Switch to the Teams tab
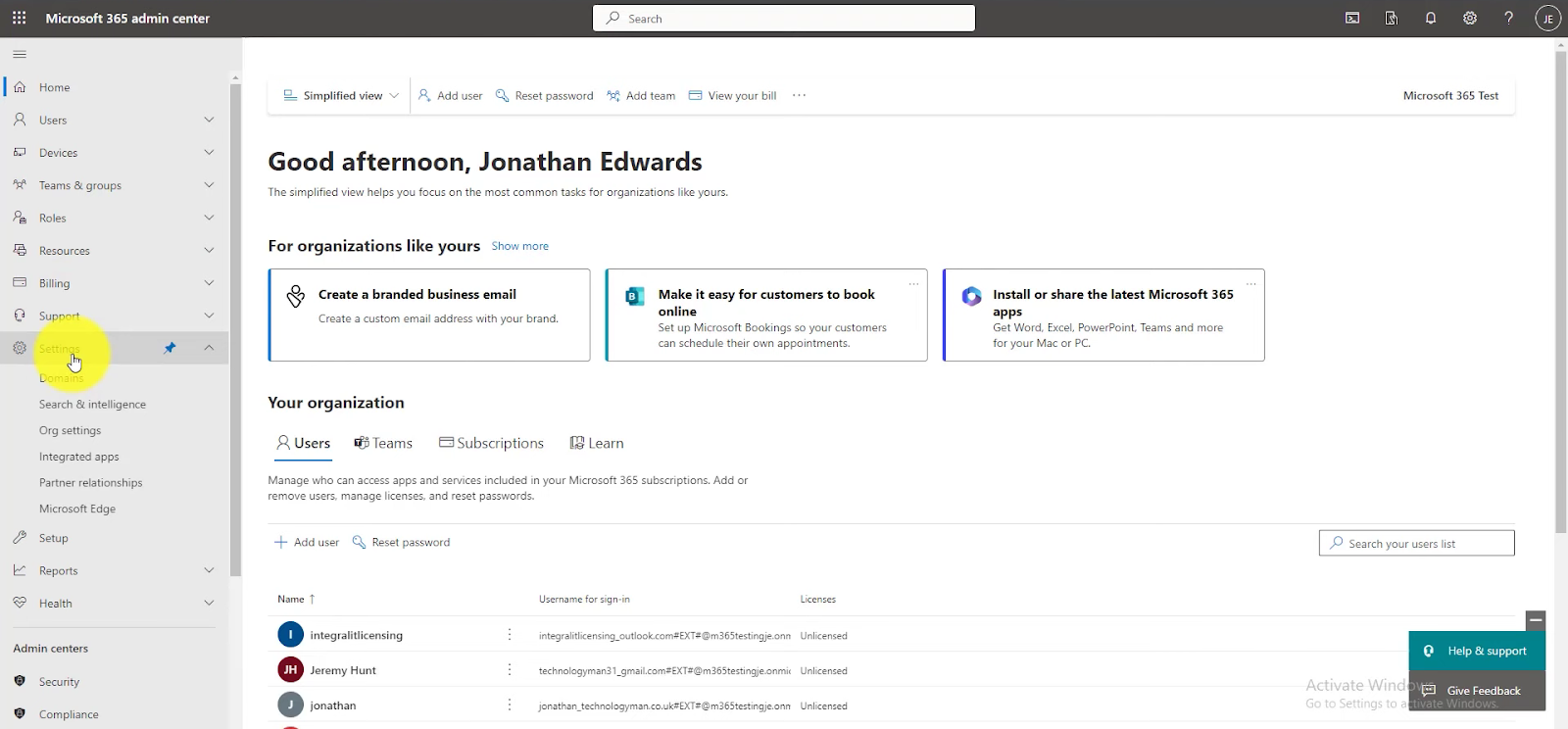 (x=383, y=443)
